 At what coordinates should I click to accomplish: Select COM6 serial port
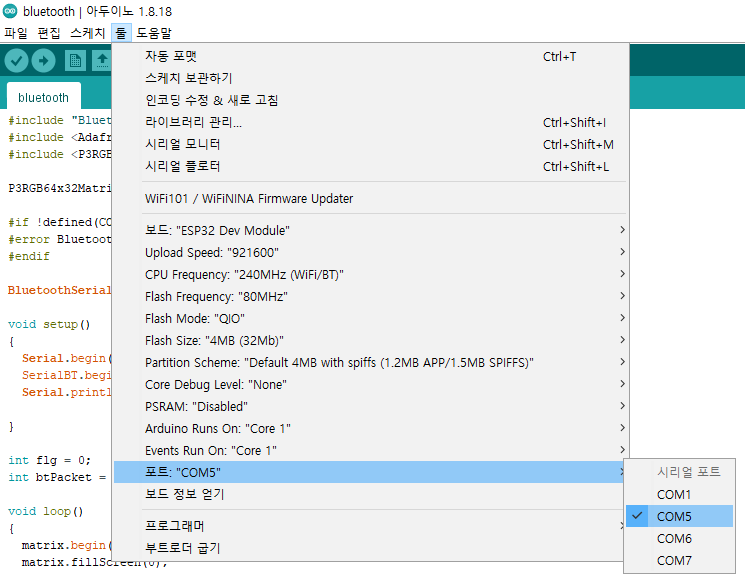[679, 539]
